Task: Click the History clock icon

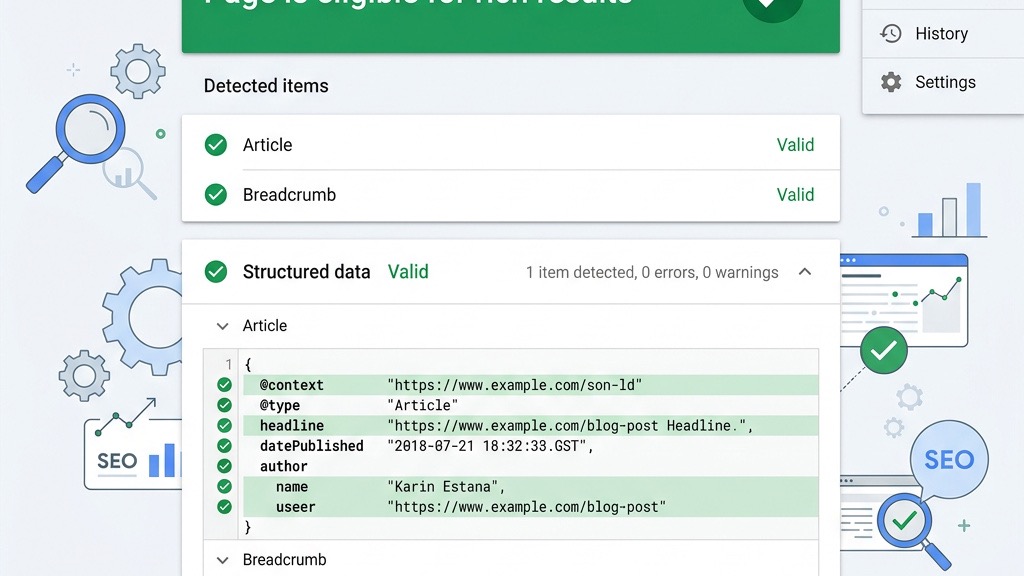Action: (x=890, y=34)
